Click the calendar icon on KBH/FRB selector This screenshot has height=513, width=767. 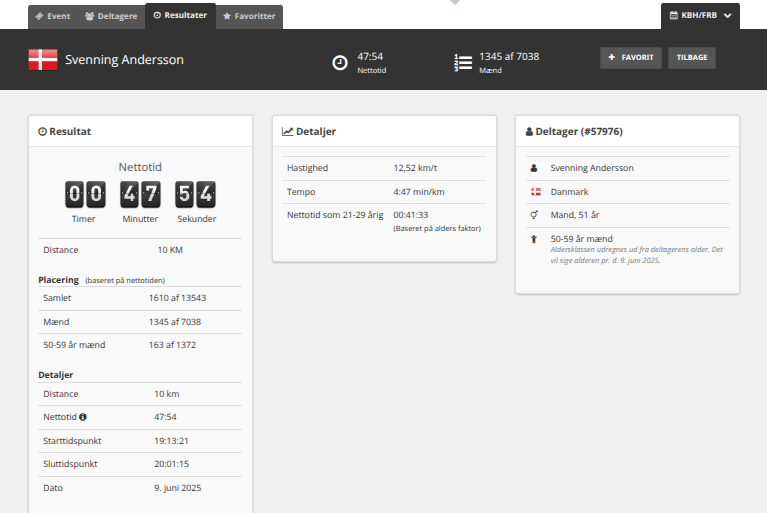(674, 15)
